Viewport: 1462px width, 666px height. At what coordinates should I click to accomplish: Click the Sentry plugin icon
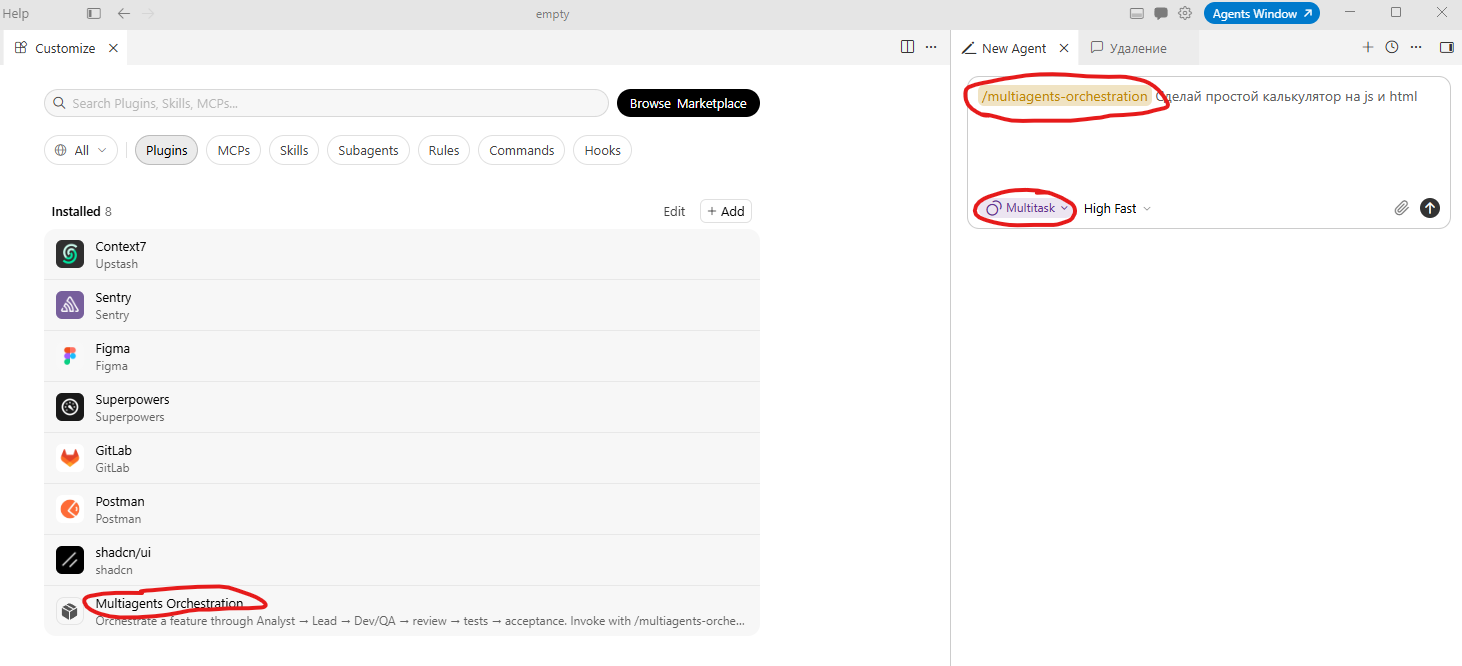(70, 306)
